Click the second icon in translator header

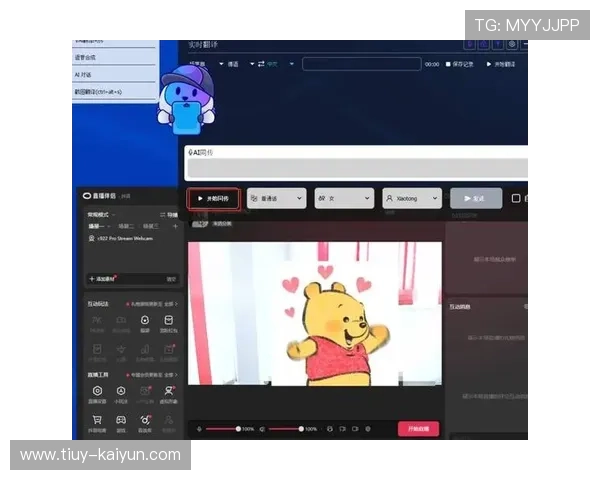click(484, 44)
